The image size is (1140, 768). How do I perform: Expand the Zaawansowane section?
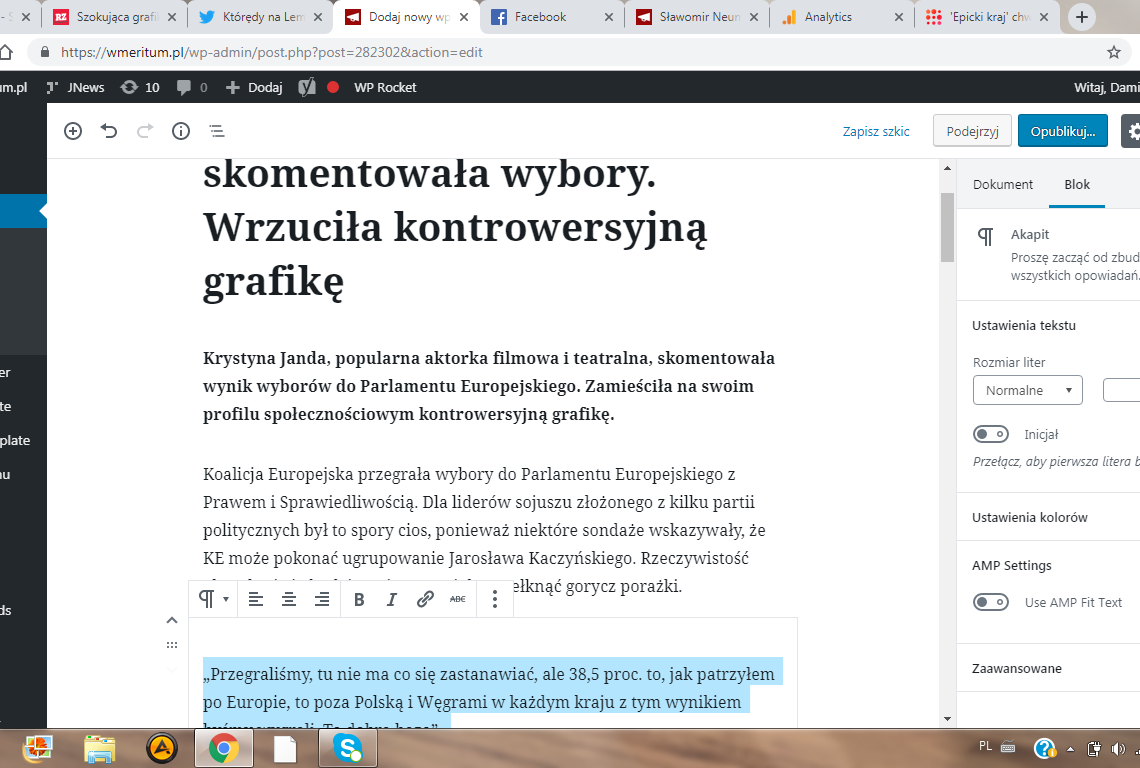(x=1017, y=668)
